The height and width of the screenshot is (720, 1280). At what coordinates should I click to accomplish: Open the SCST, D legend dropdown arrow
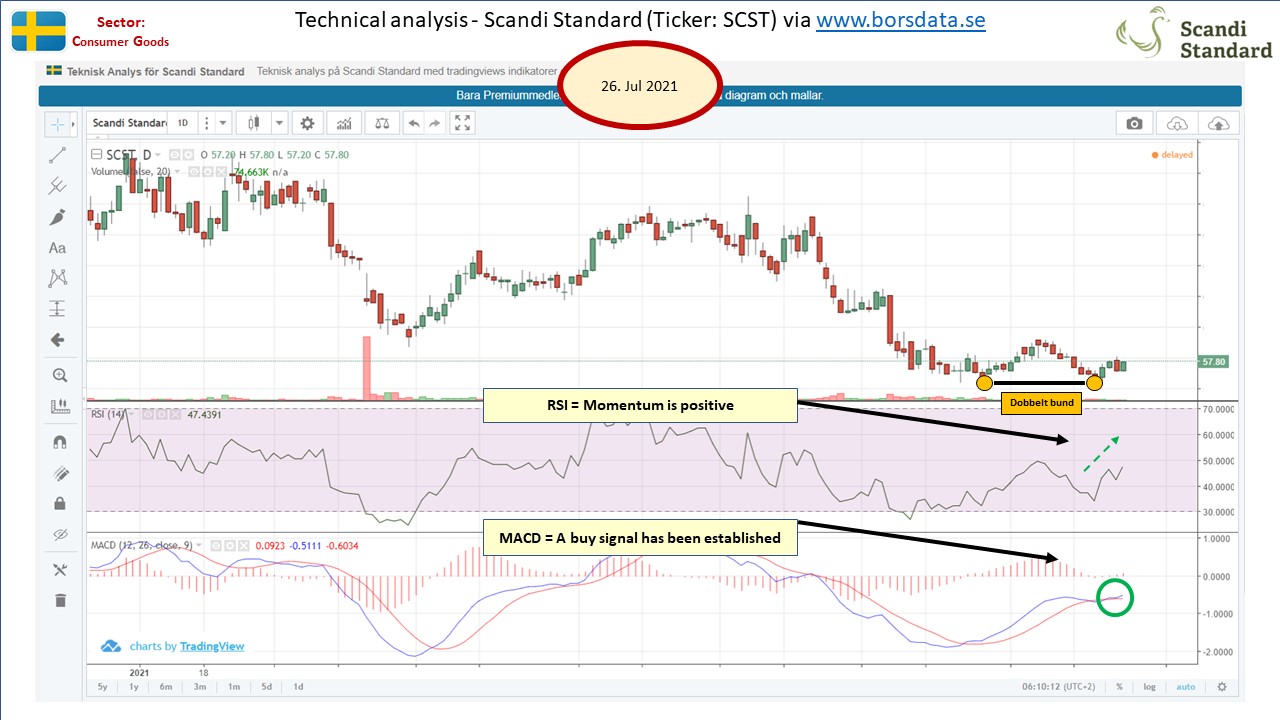pyautogui.click(x=159, y=155)
